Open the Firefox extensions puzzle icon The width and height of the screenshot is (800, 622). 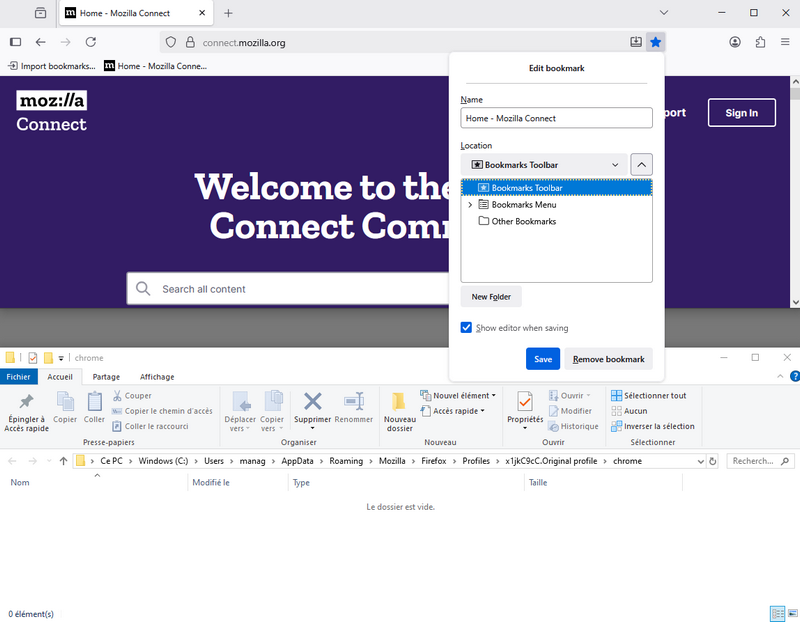760,42
